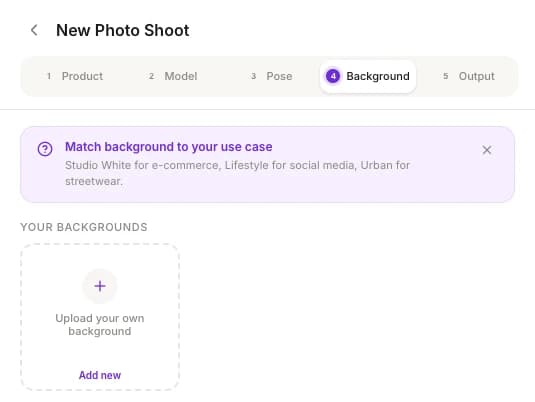Click 'Match background to your use case' heading

coord(169,147)
